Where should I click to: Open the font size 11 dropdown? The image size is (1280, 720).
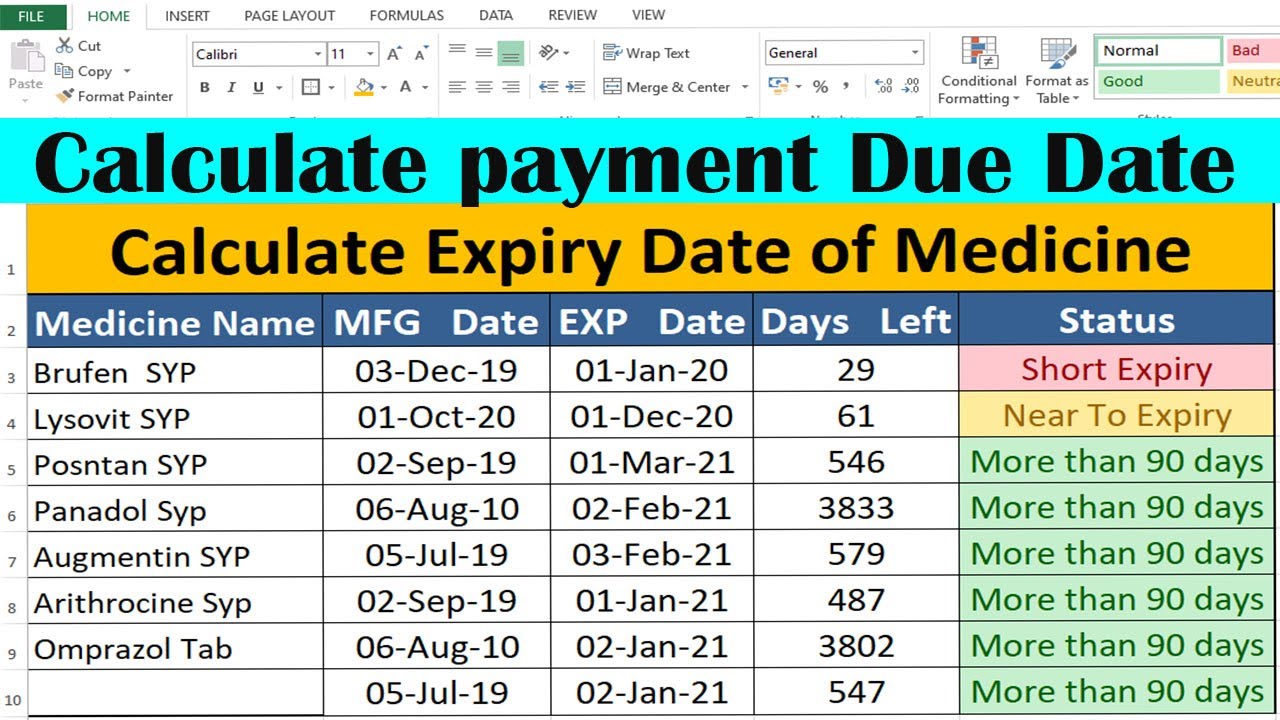[x=371, y=54]
